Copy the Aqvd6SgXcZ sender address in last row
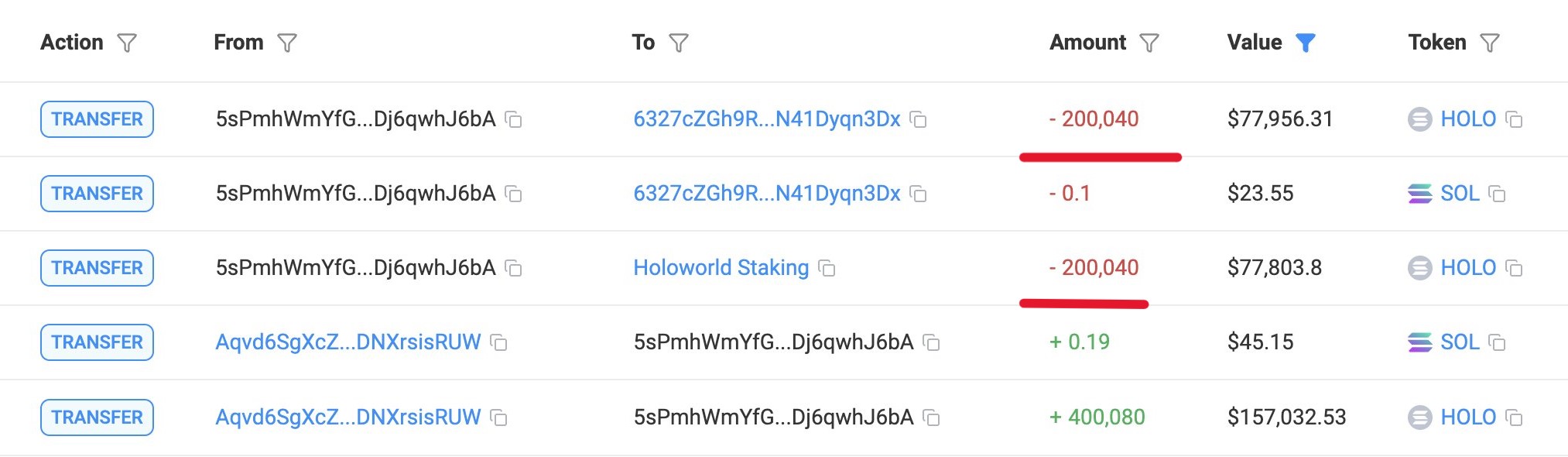 [499, 418]
